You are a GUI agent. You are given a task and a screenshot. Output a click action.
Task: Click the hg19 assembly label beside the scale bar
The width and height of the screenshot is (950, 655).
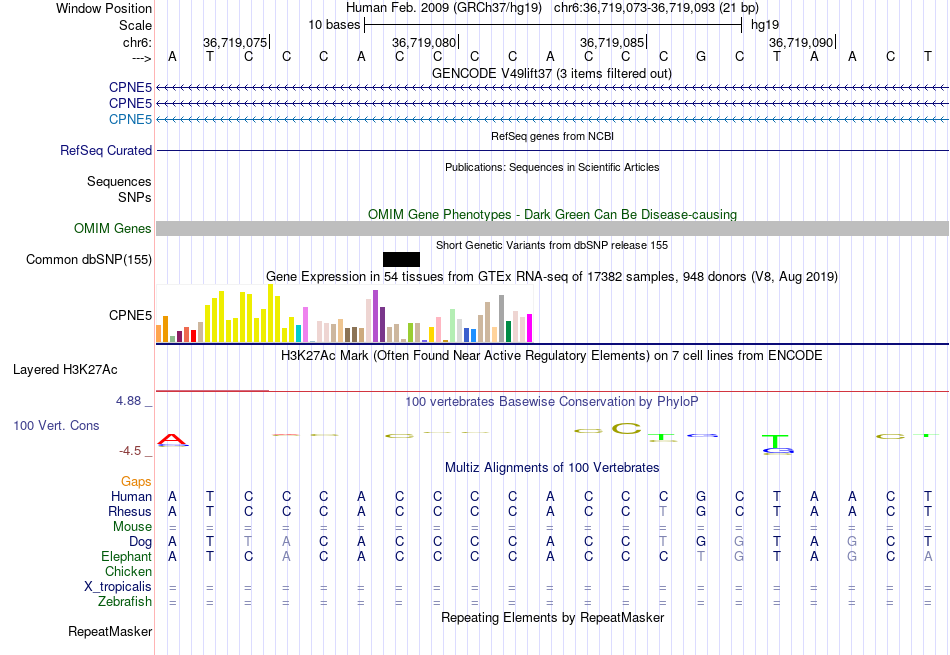coord(765,25)
